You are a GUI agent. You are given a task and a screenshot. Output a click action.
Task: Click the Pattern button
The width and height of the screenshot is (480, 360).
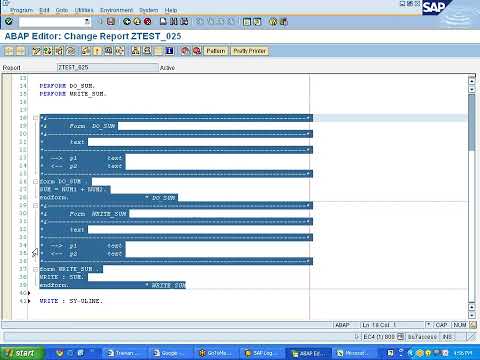(x=216, y=51)
